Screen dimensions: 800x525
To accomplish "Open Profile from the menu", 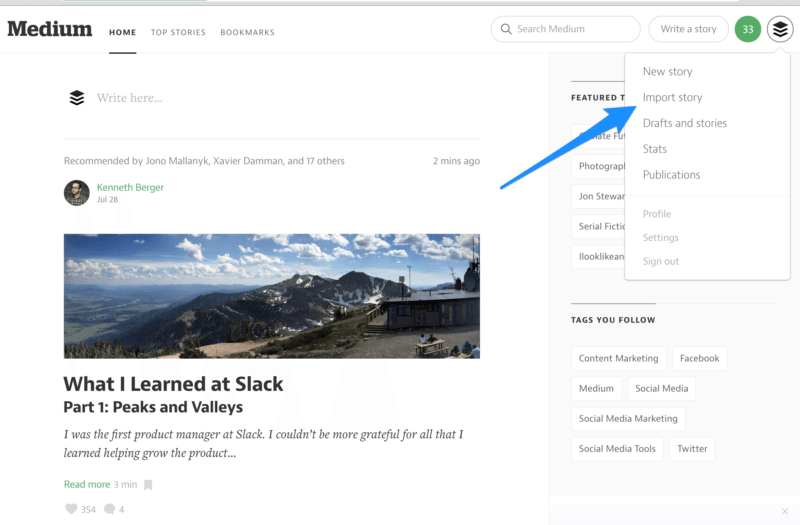I will tap(657, 214).
